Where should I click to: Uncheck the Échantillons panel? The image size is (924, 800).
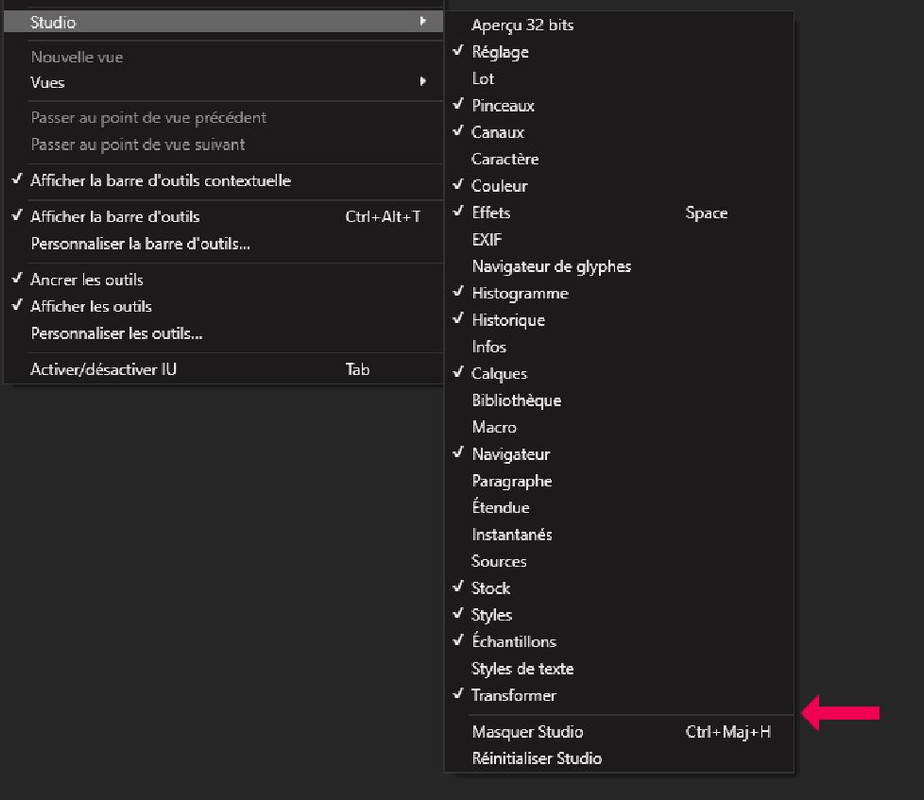click(619, 642)
